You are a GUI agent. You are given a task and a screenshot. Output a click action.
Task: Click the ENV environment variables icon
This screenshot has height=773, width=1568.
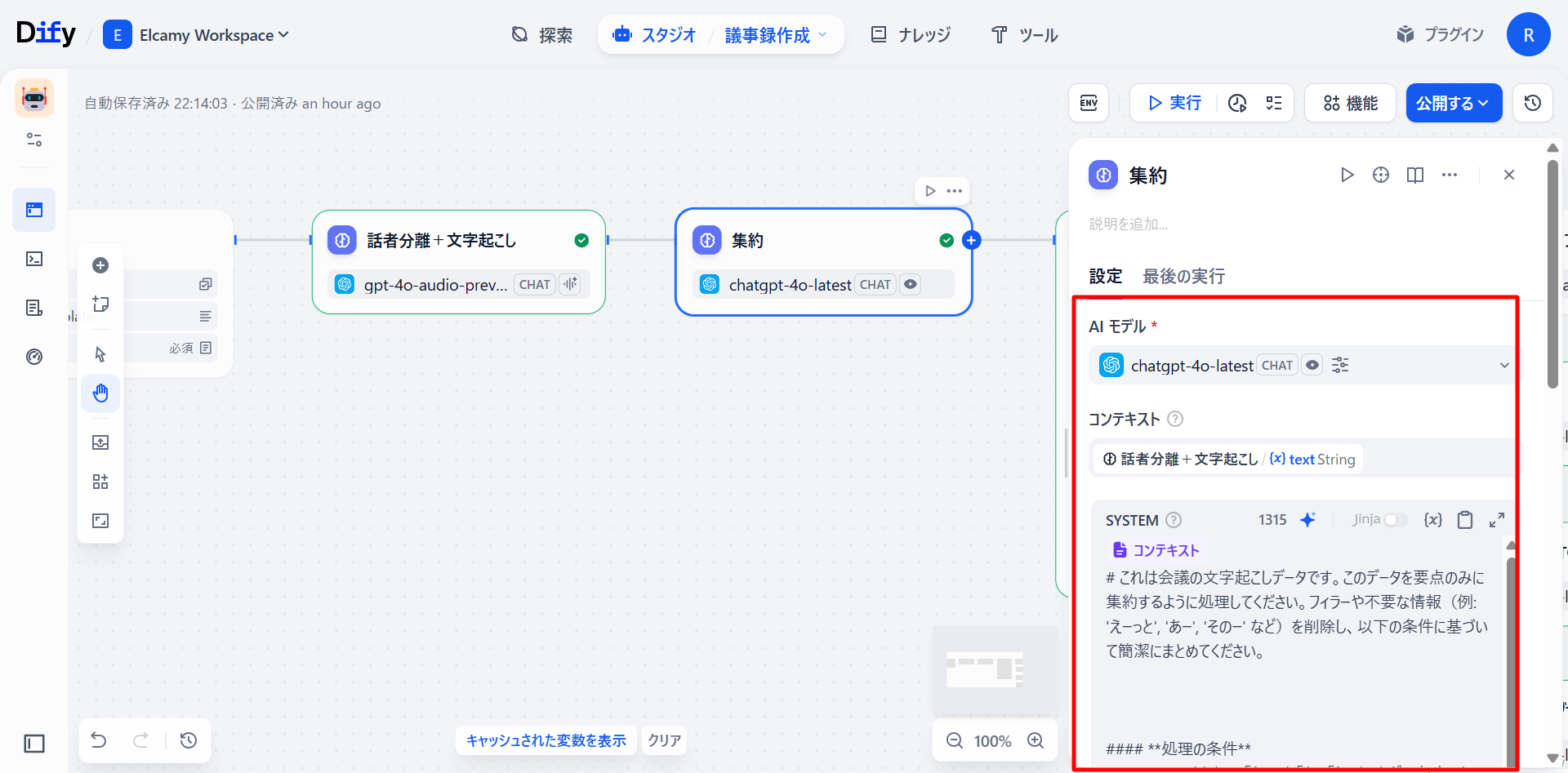(x=1089, y=103)
